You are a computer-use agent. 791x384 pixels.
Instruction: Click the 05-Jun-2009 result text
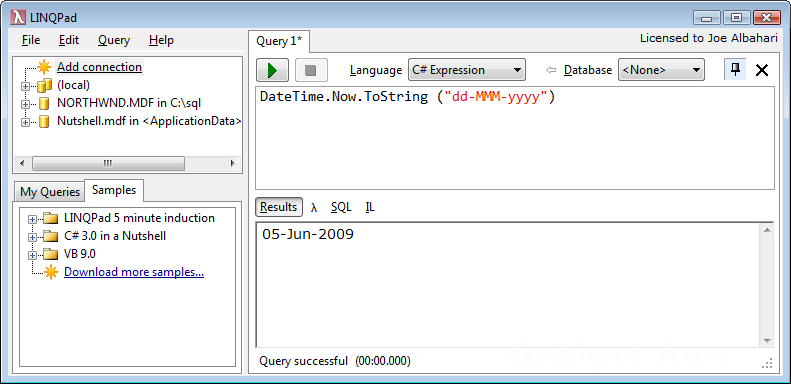pos(308,234)
